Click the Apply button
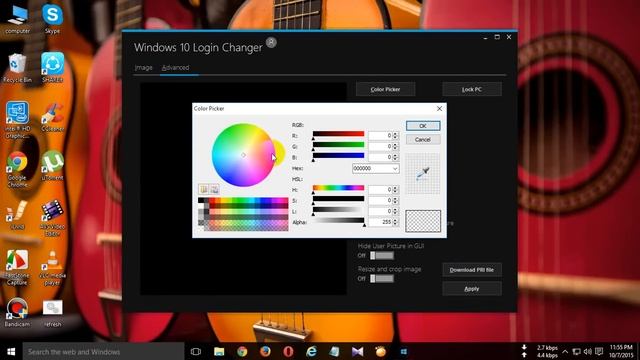640x360 pixels. tap(472, 289)
